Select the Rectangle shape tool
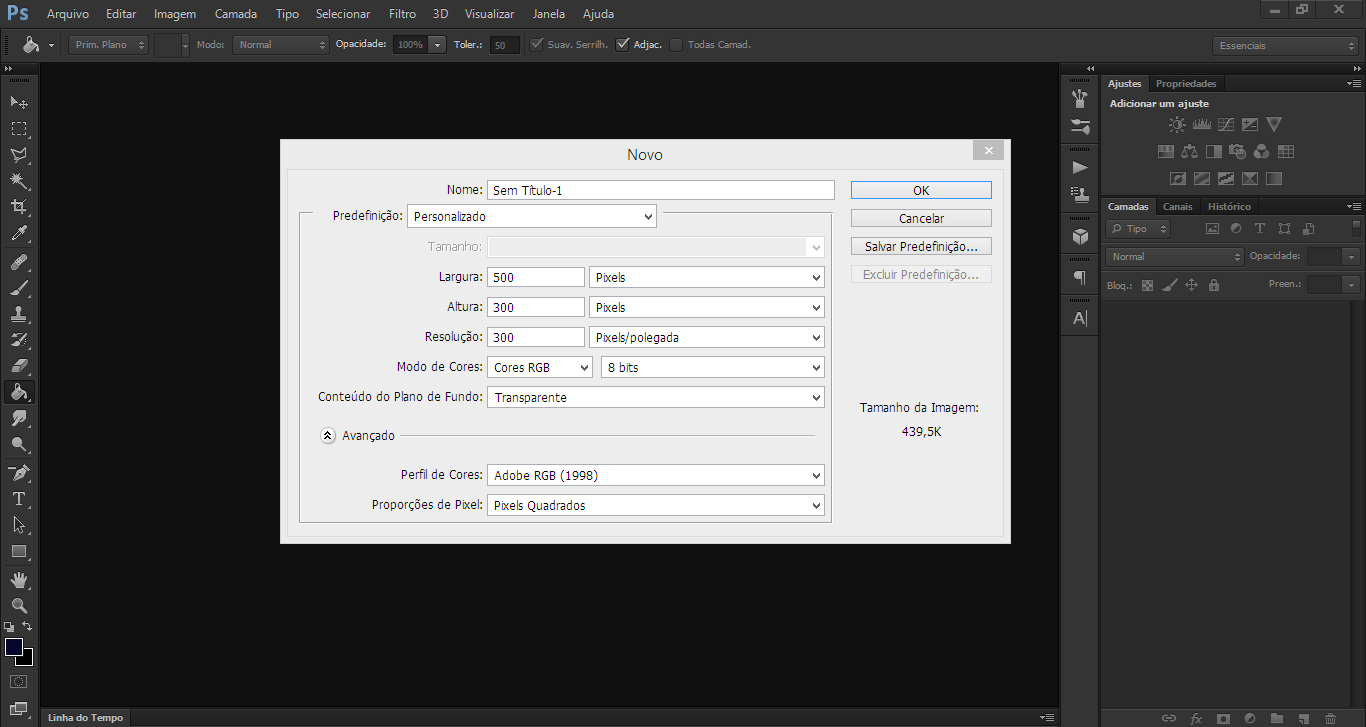The image size is (1366, 727). point(19,551)
